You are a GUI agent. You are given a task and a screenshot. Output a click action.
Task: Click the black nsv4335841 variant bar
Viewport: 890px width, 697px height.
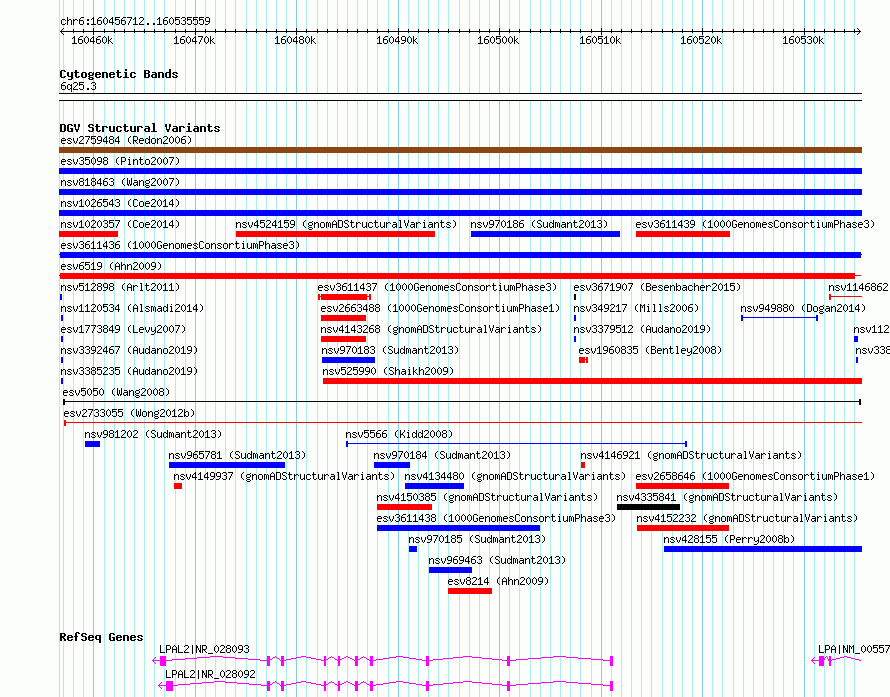point(648,507)
